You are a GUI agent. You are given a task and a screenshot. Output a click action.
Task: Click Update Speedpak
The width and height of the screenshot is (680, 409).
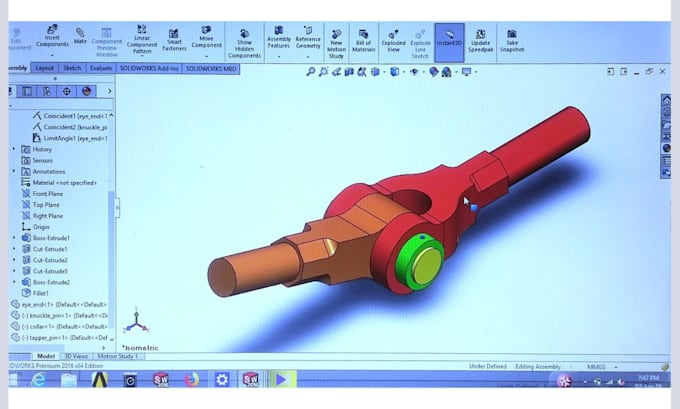[480, 41]
